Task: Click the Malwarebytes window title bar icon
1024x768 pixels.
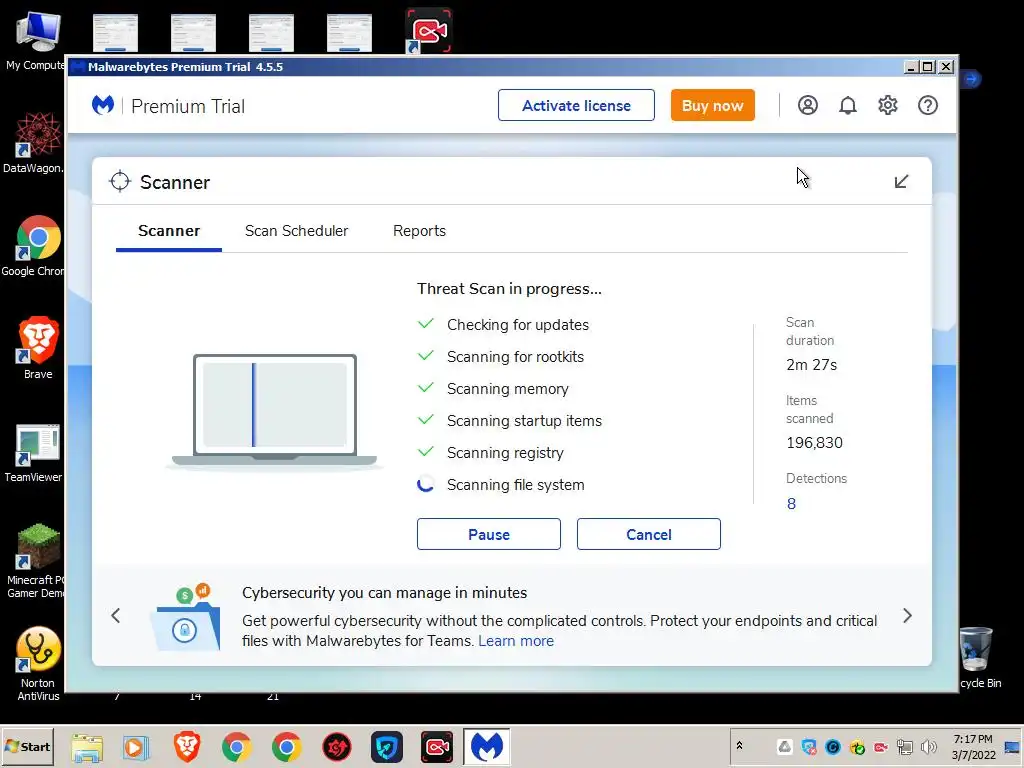Action: coord(78,67)
